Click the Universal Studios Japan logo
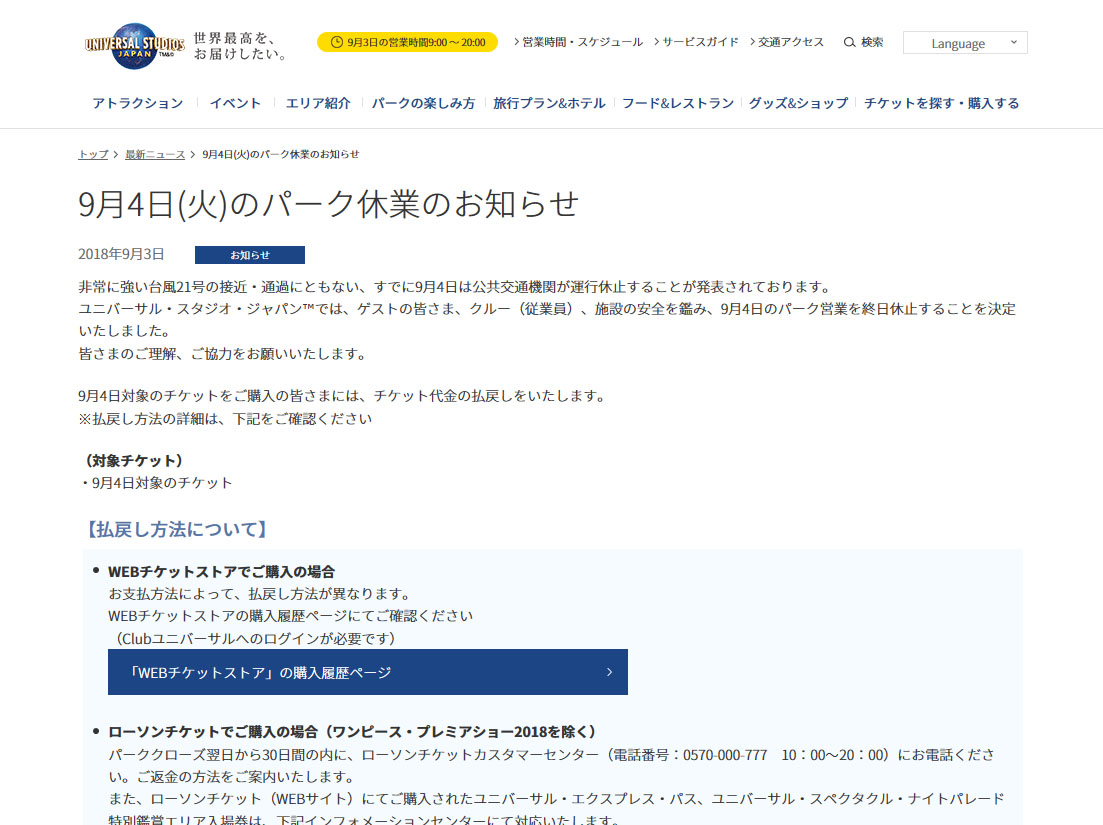1103x825 pixels. point(134,44)
